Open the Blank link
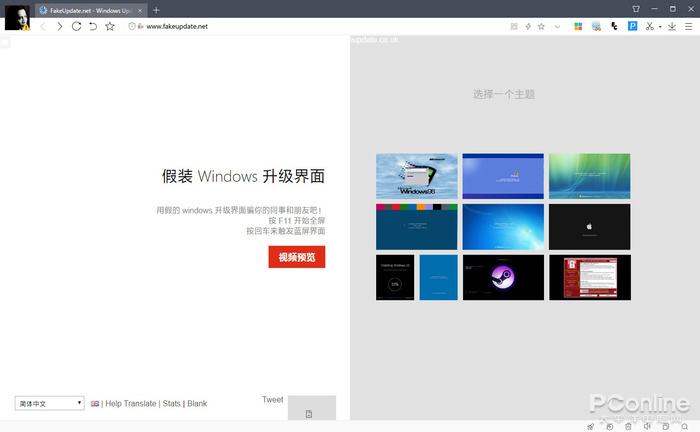The image size is (700, 432). (x=197, y=403)
